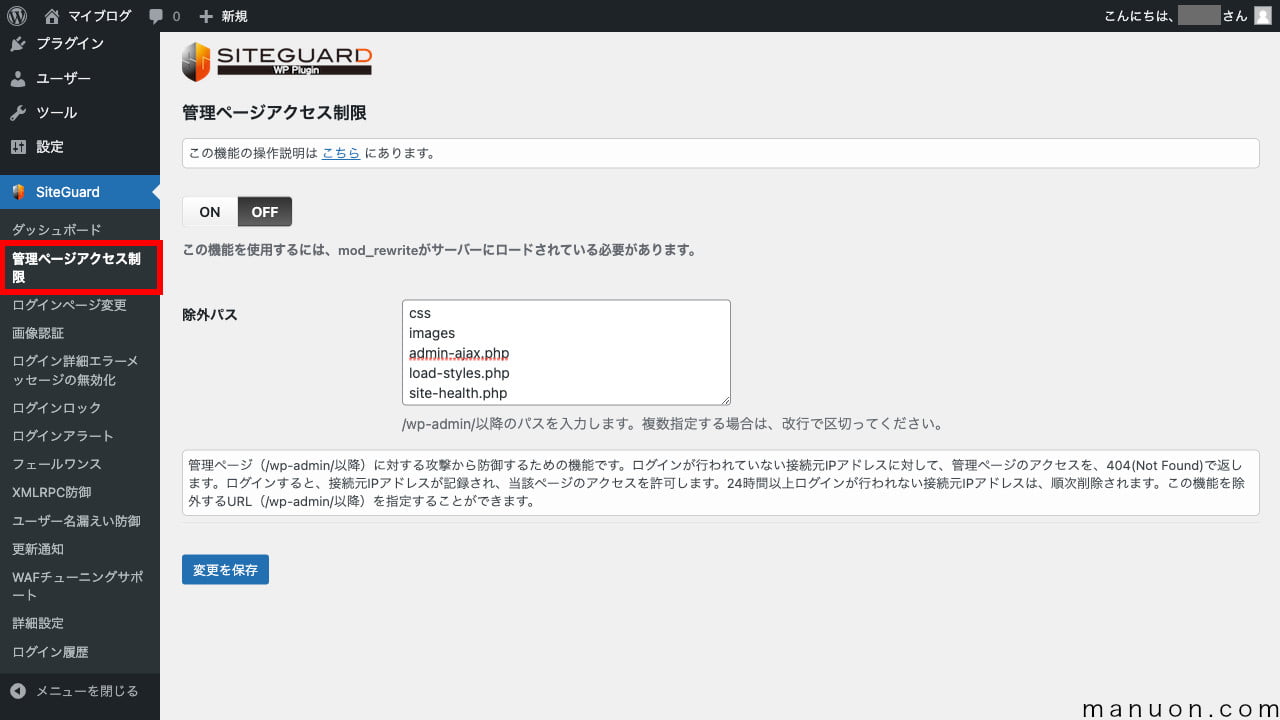Click the SiteGuard WP Plugin logo

(x=277, y=61)
